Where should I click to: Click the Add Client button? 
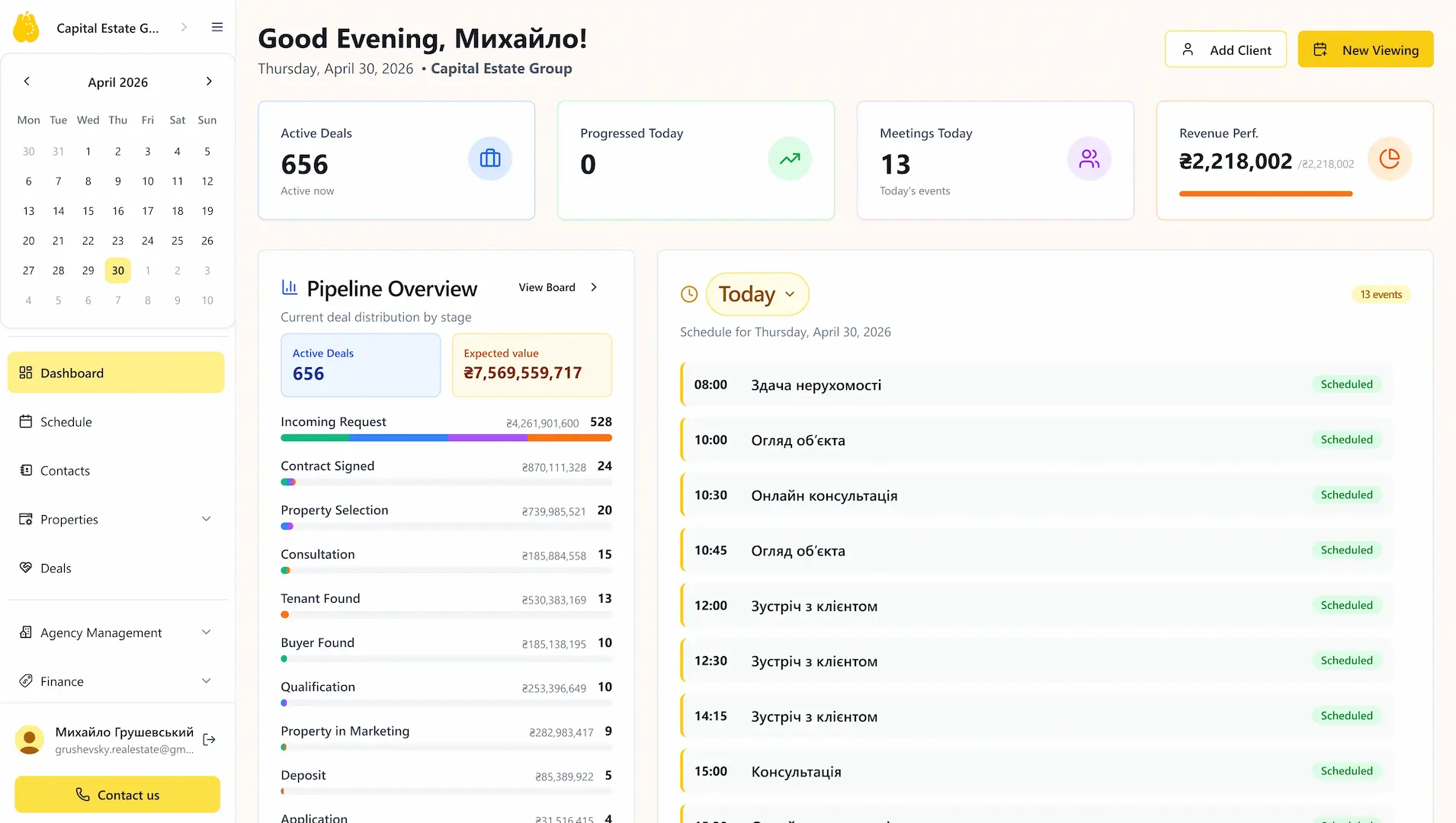click(x=1225, y=50)
